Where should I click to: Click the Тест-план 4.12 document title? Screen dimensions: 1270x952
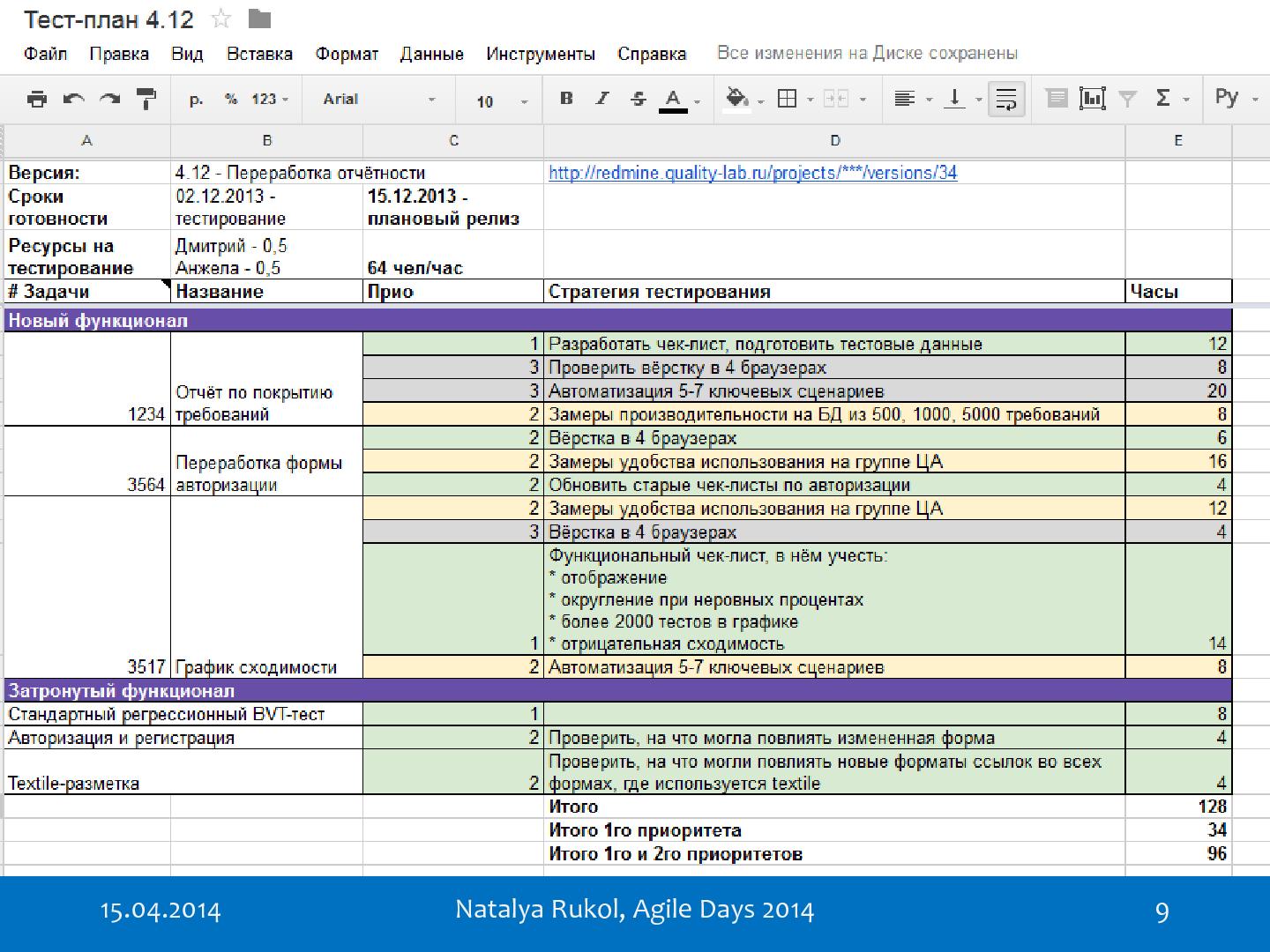click(x=110, y=19)
